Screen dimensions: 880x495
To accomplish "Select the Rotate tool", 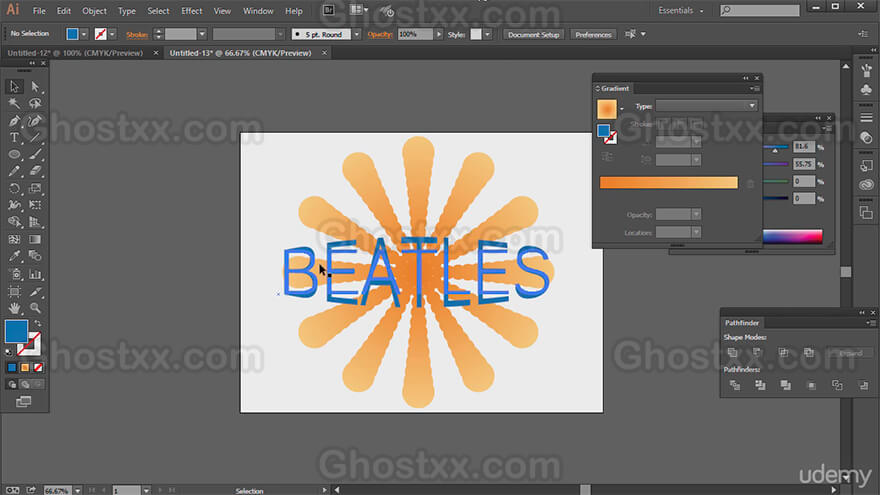I will point(14,189).
